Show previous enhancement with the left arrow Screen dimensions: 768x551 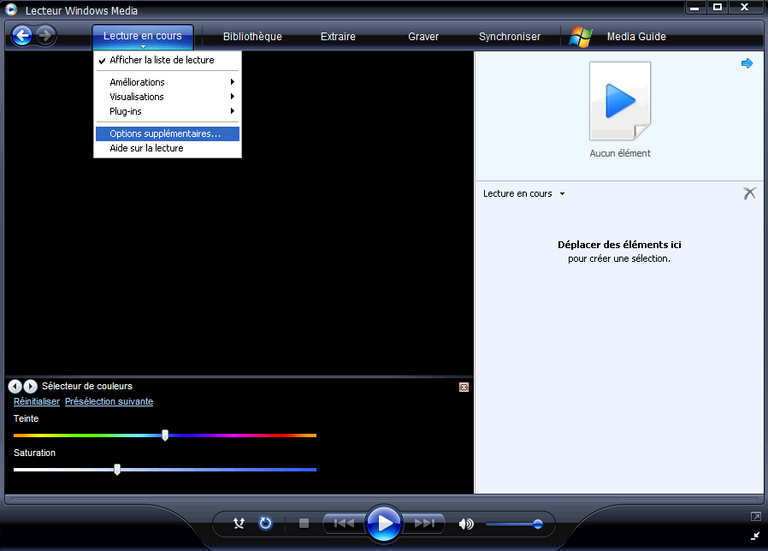(15, 386)
